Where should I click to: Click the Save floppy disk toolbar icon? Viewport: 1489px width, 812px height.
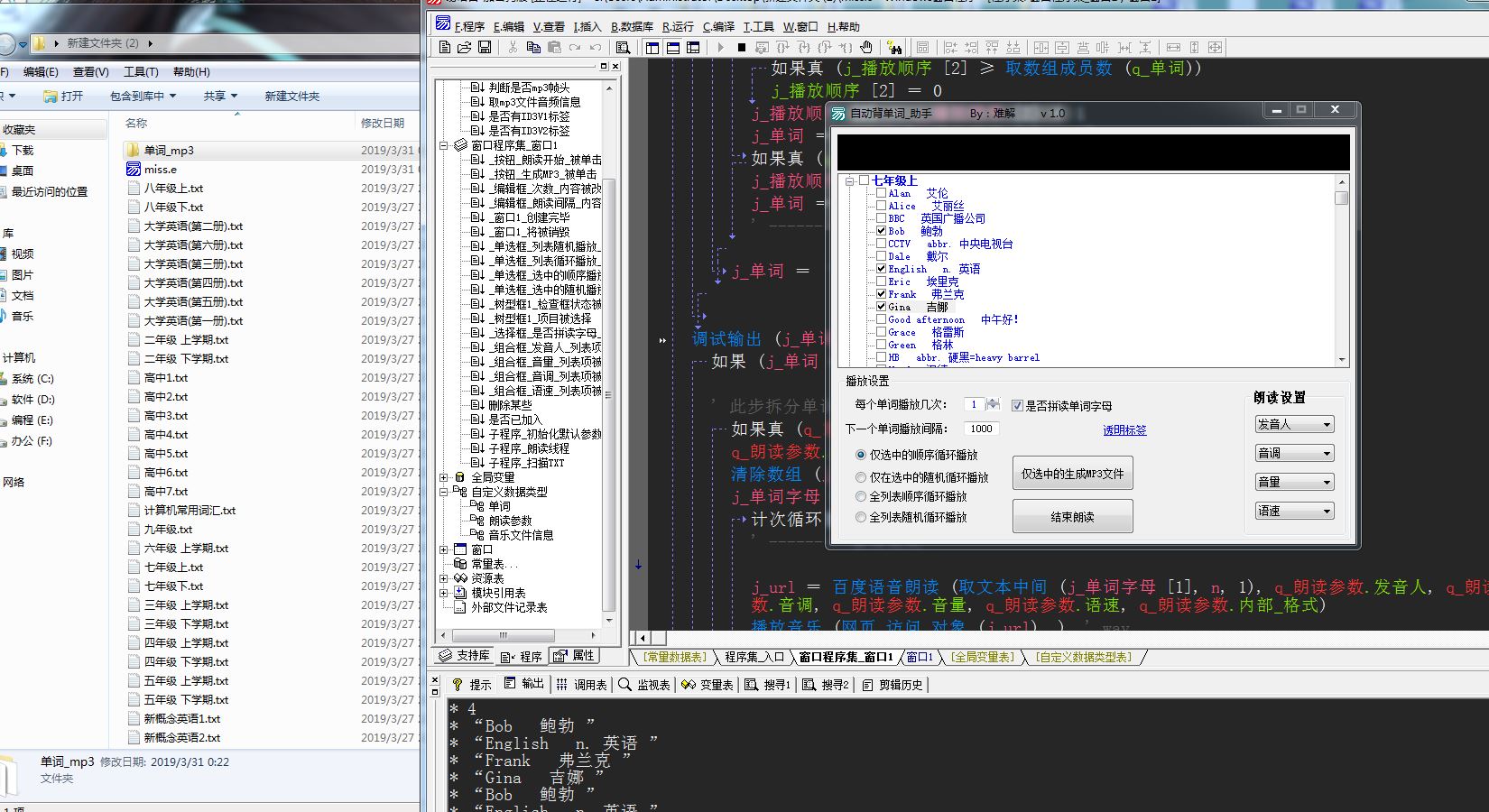point(485,47)
